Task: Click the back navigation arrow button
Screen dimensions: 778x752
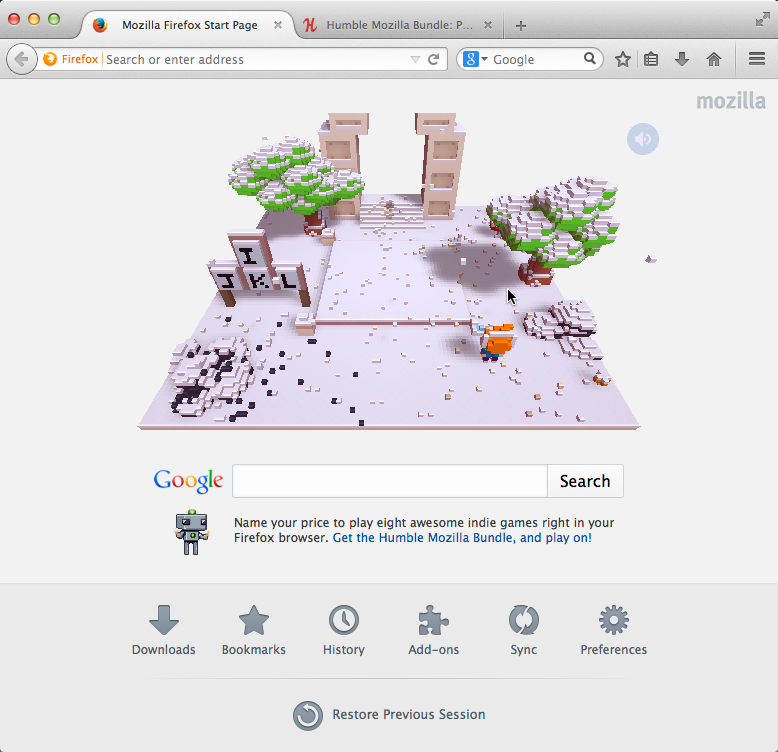Action: tap(21, 60)
